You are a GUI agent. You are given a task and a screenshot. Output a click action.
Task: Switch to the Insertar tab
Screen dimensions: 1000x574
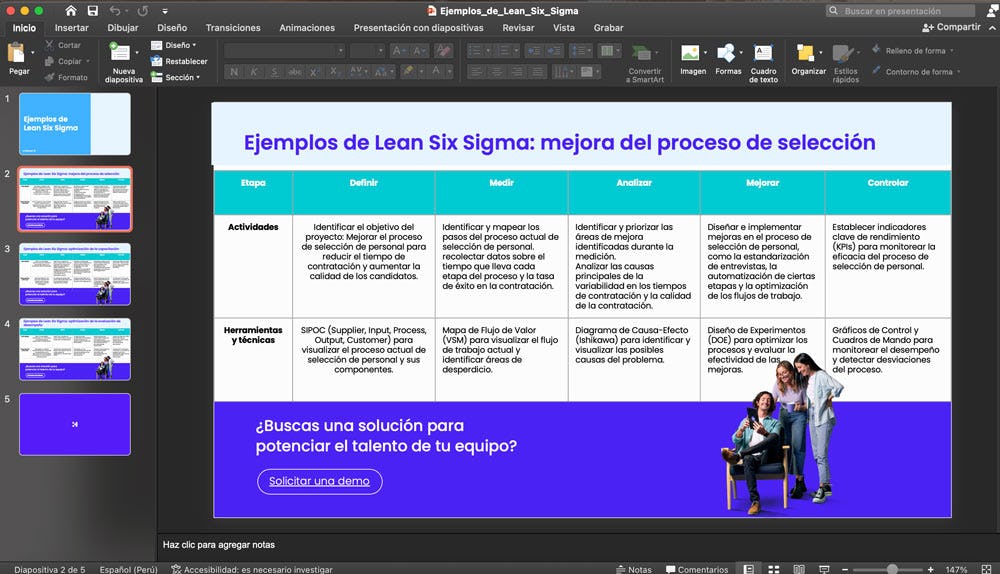point(71,28)
